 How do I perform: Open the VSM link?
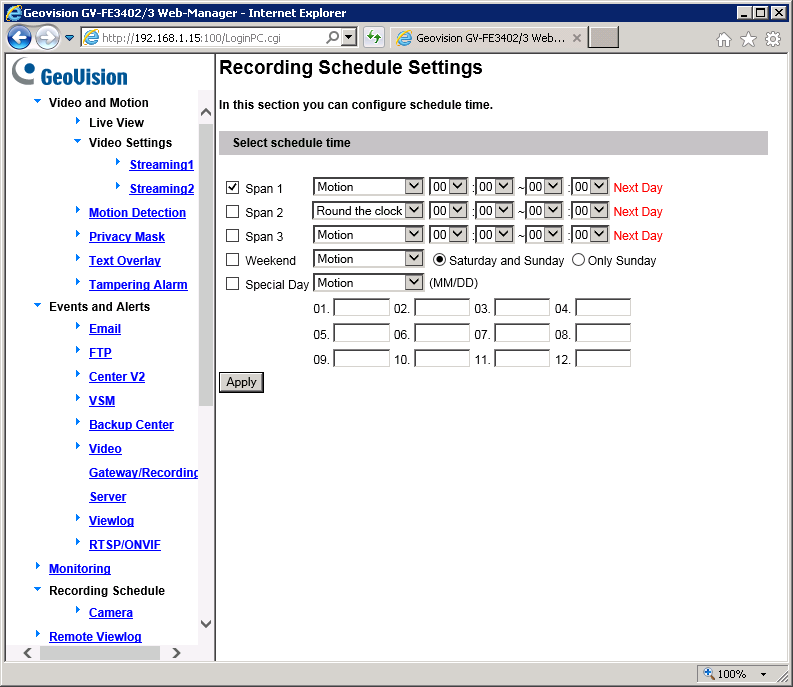(x=102, y=401)
